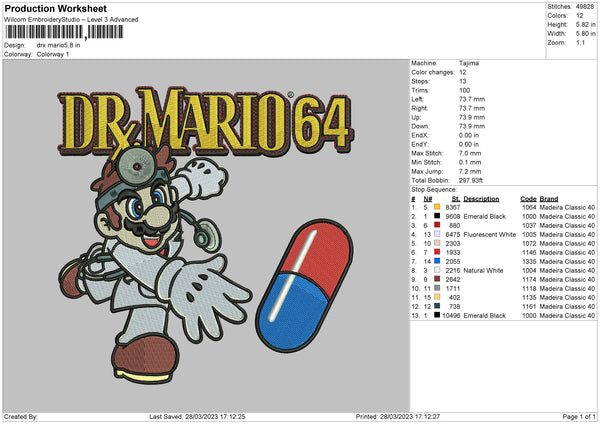Click the 'Brand' column header
600x424 pixels.
(549, 199)
